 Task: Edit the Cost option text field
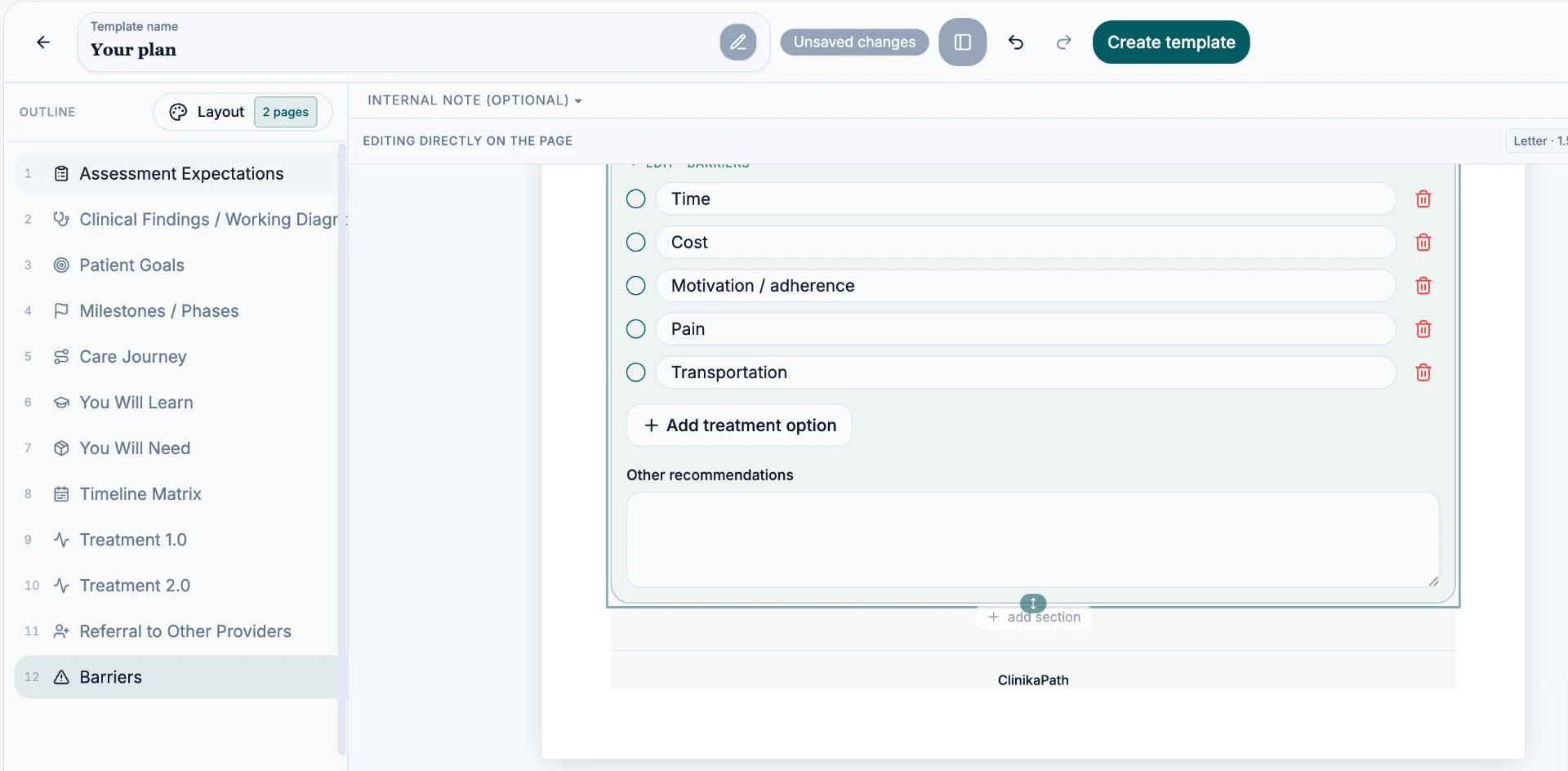[1026, 243]
